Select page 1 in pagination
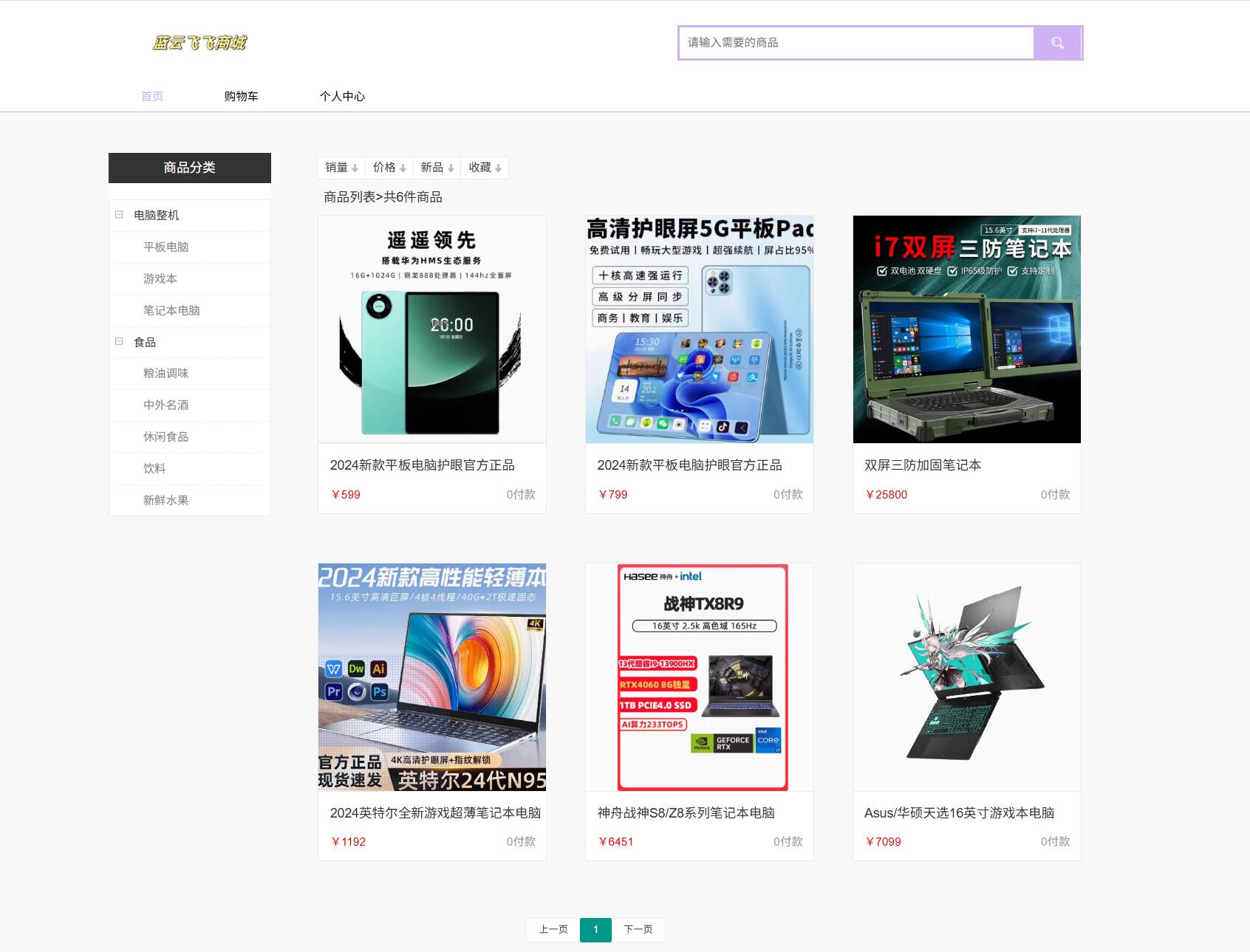This screenshot has width=1250, height=952. tap(595, 930)
